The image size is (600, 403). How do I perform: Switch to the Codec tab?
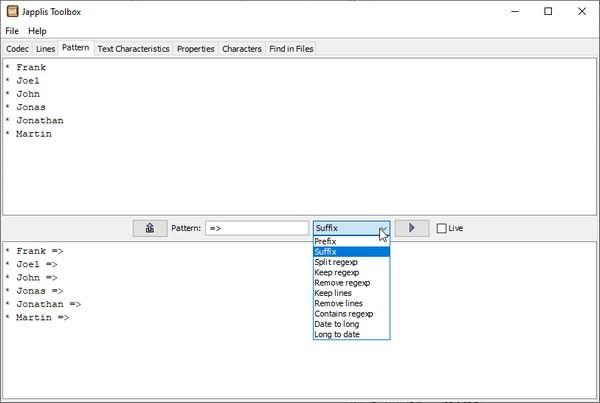pyautogui.click(x=17, y=49)
